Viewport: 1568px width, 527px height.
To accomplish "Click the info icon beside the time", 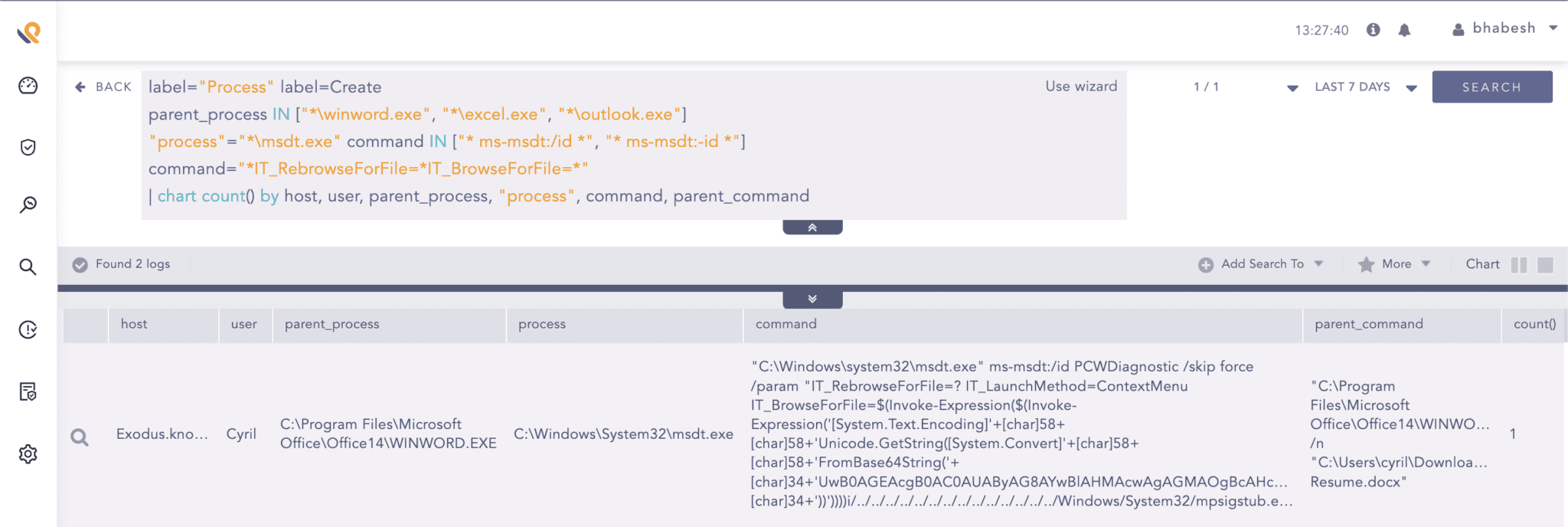I will pos(1374,30).
